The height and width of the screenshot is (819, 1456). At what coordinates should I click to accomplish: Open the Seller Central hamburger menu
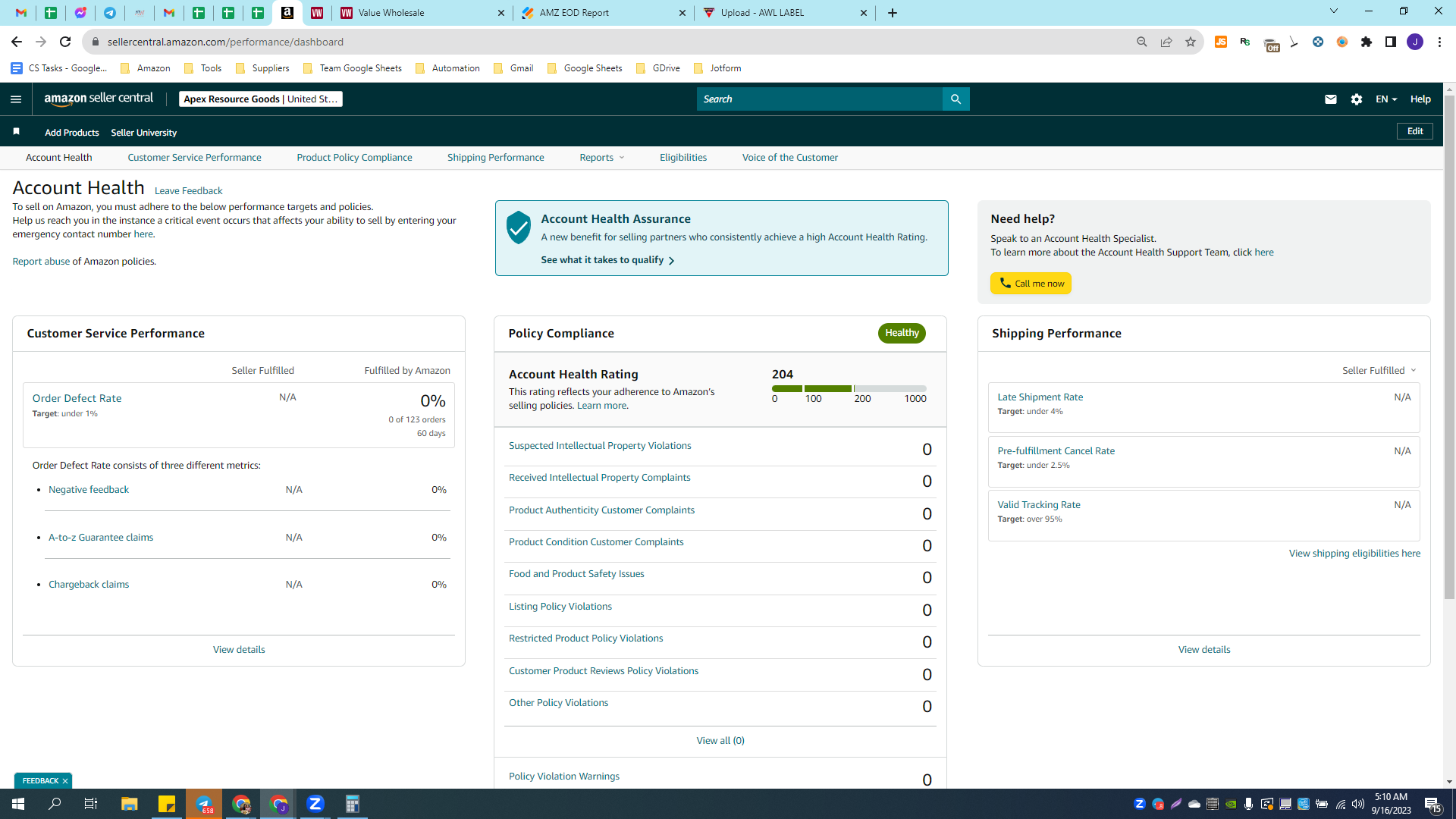click(x=16, y=99)
